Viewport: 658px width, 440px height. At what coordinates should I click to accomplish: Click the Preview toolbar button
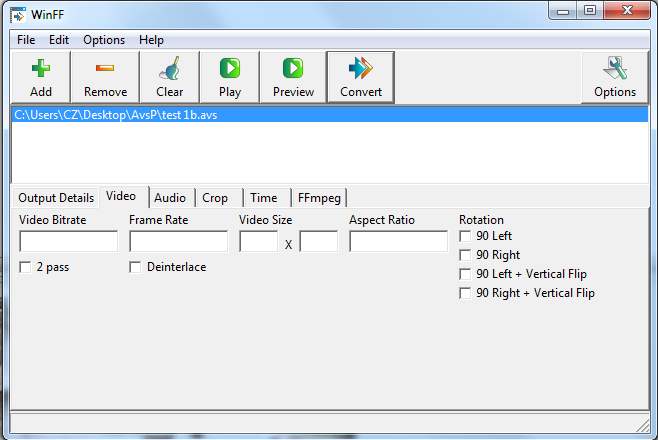293,77
